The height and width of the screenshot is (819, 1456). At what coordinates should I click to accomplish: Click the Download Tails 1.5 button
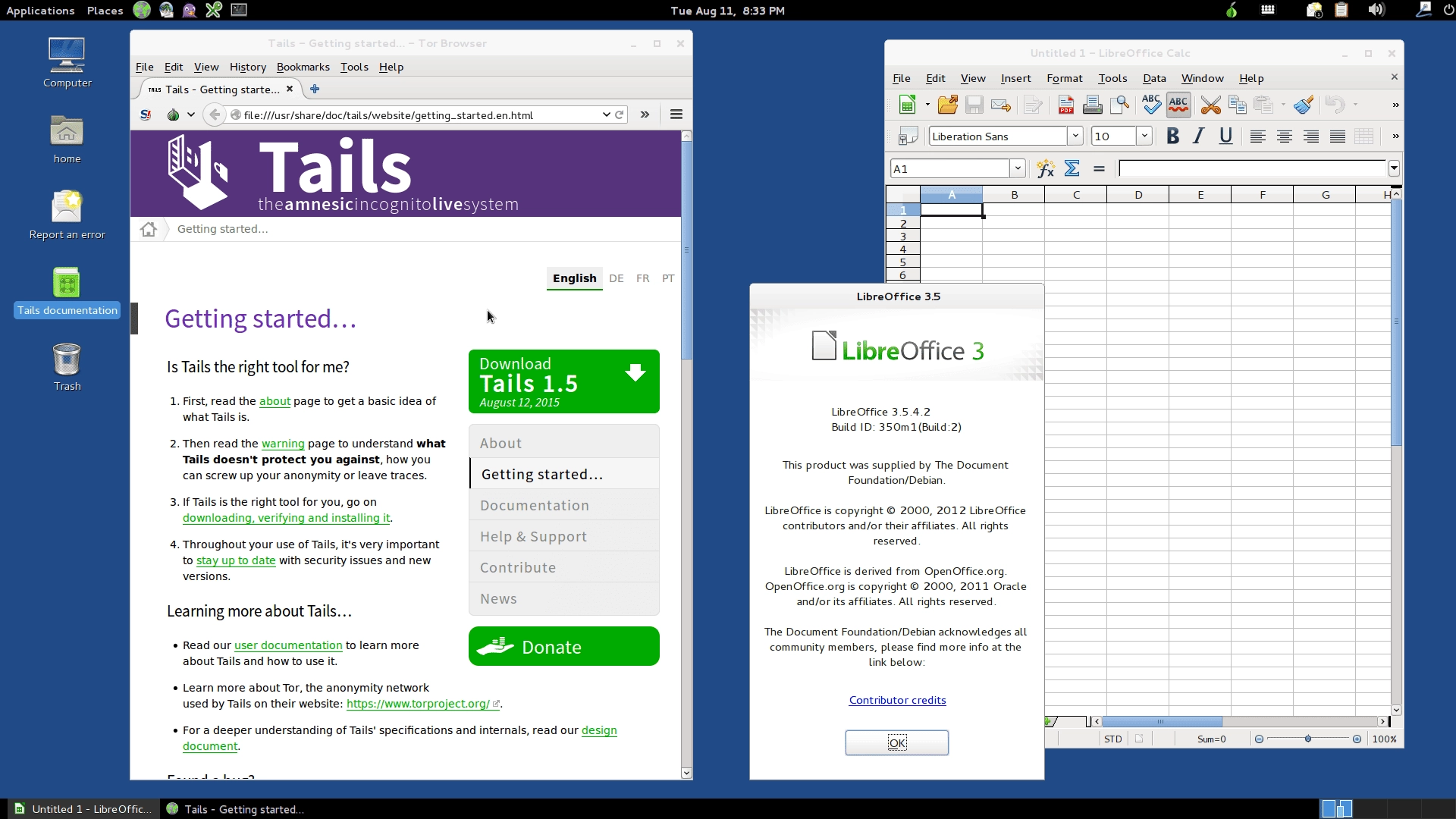click(x=563, y=381)
